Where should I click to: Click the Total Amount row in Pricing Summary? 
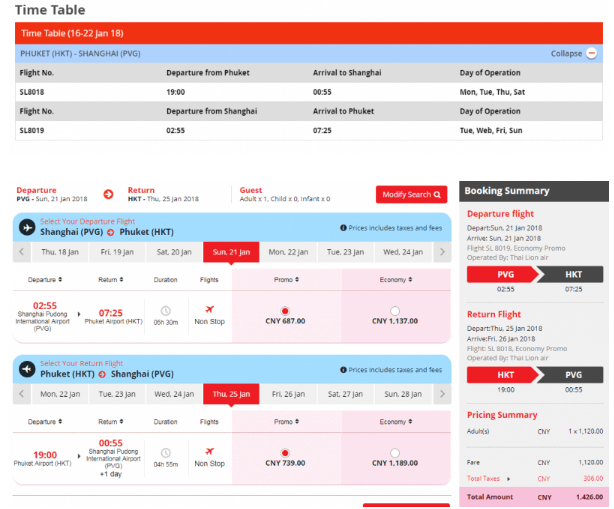point(534,497)
